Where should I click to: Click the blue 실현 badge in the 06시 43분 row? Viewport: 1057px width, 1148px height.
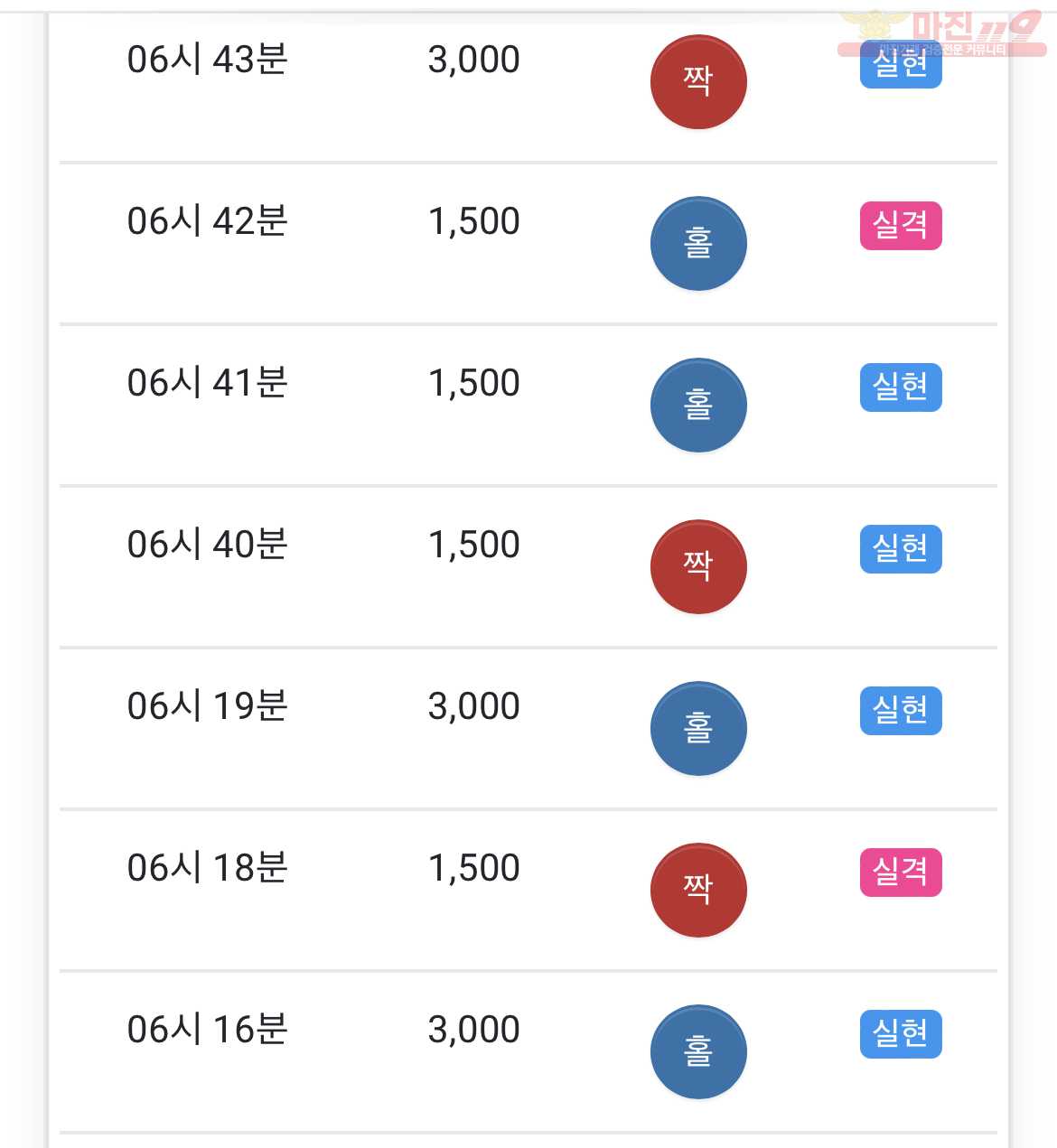901,65
